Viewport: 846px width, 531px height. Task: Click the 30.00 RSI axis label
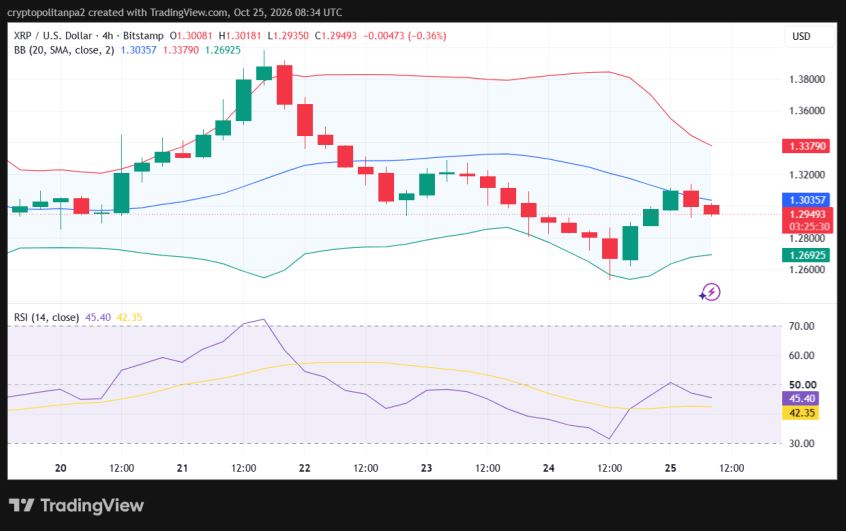pos(801,443)
